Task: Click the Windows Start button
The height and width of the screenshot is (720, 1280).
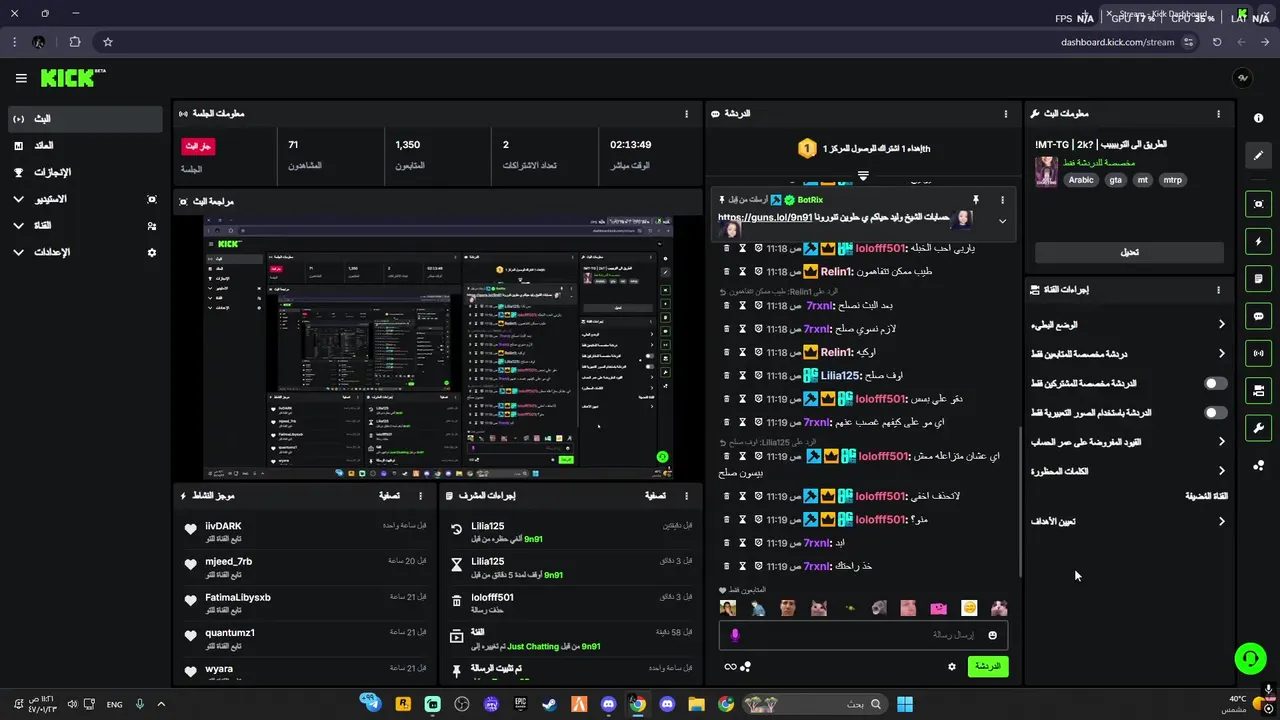Action: 905,704
